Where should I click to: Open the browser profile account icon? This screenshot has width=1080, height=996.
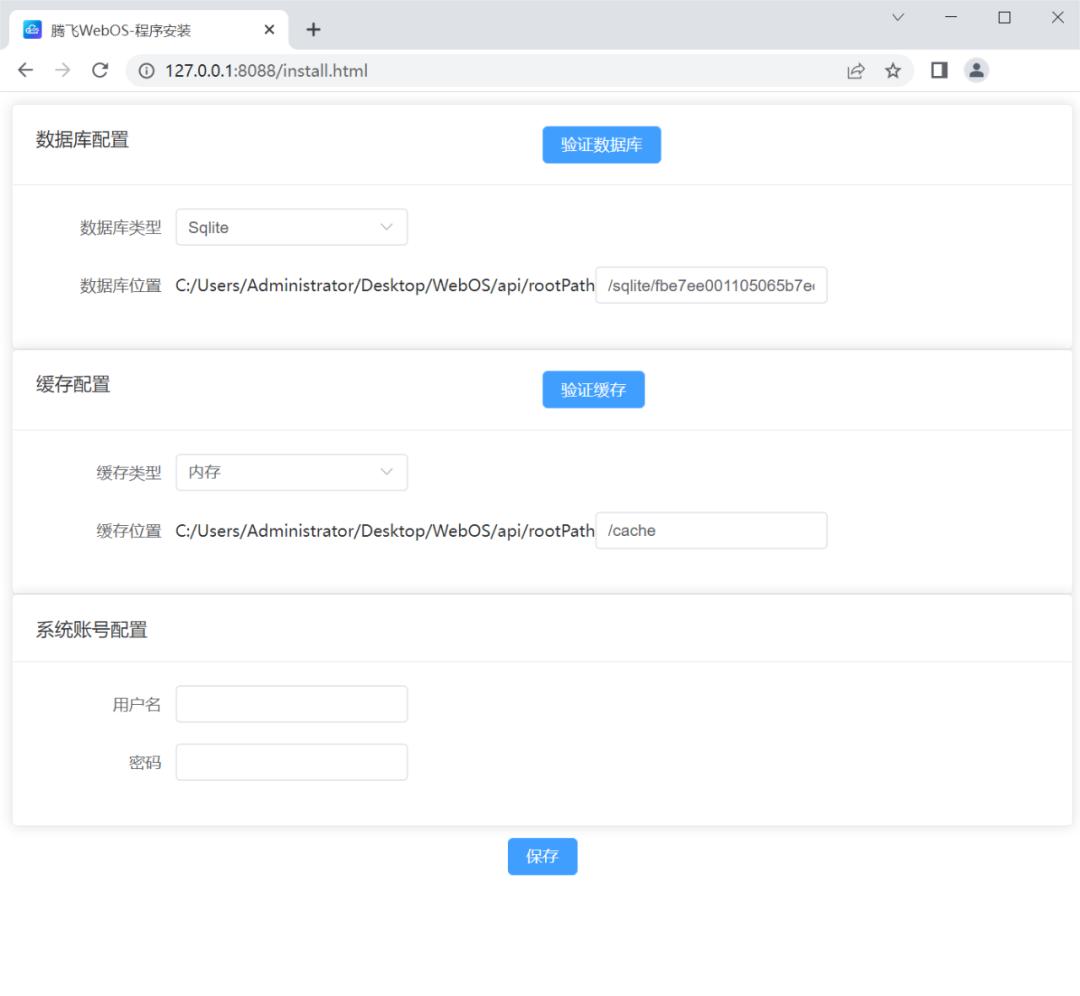pos(975,70)
